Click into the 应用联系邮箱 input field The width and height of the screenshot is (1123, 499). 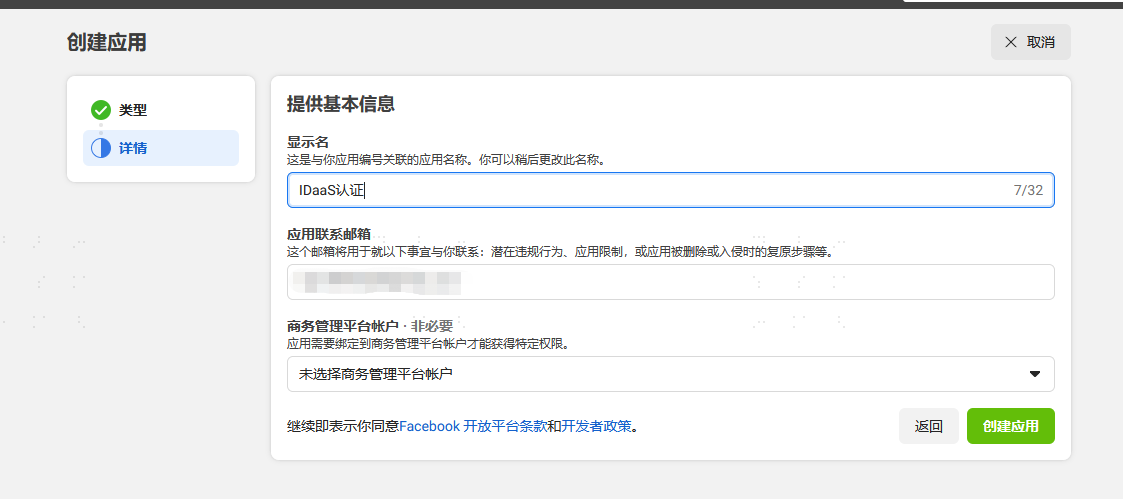coord(670,282)
